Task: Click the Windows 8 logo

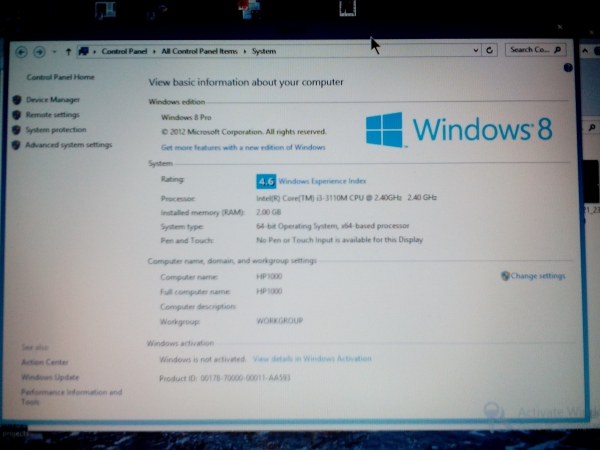Action: (x=459, y=129)
